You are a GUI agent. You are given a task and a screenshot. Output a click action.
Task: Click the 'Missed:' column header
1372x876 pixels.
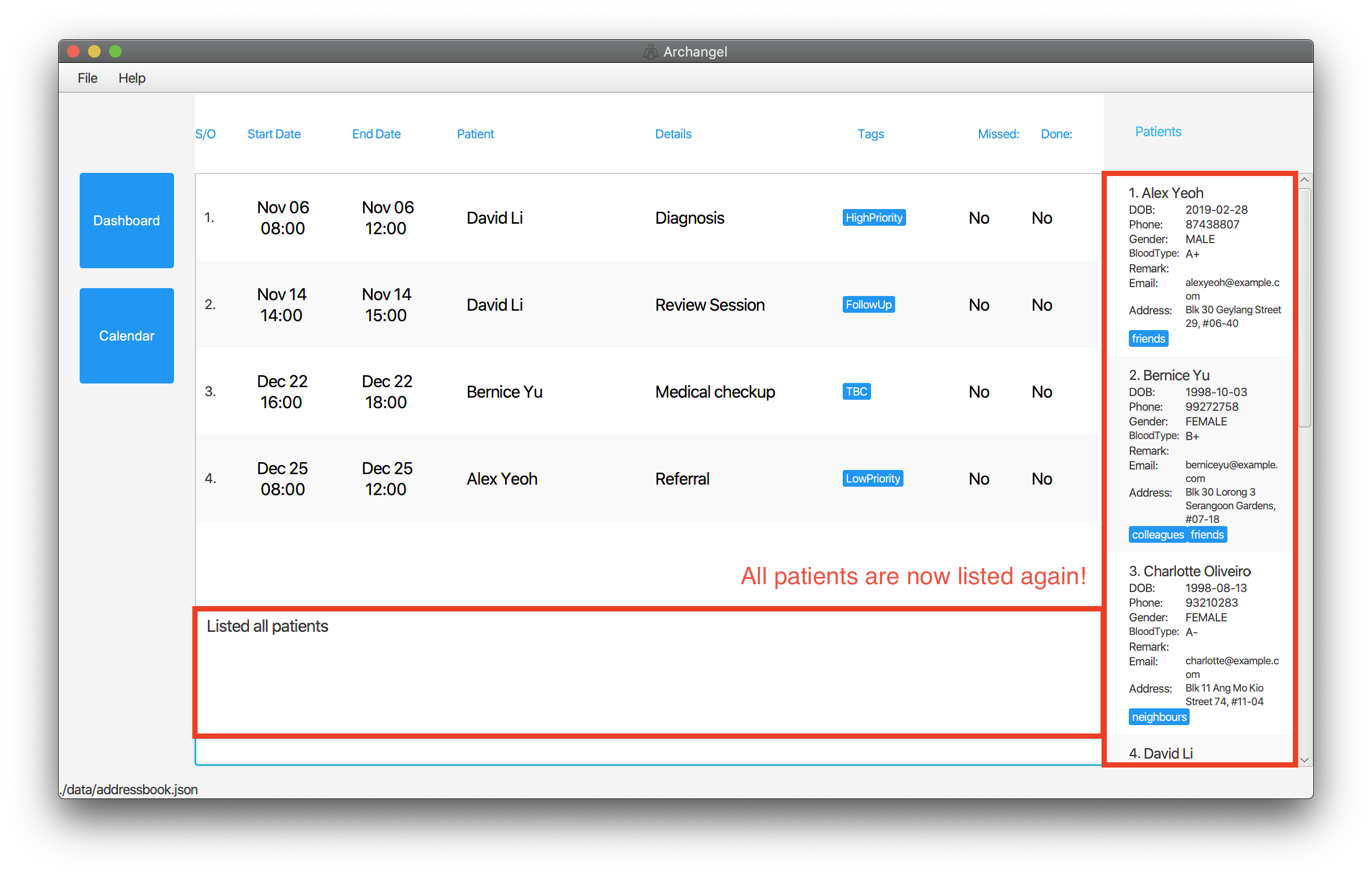pyautogui.click(x=998, y=135)
